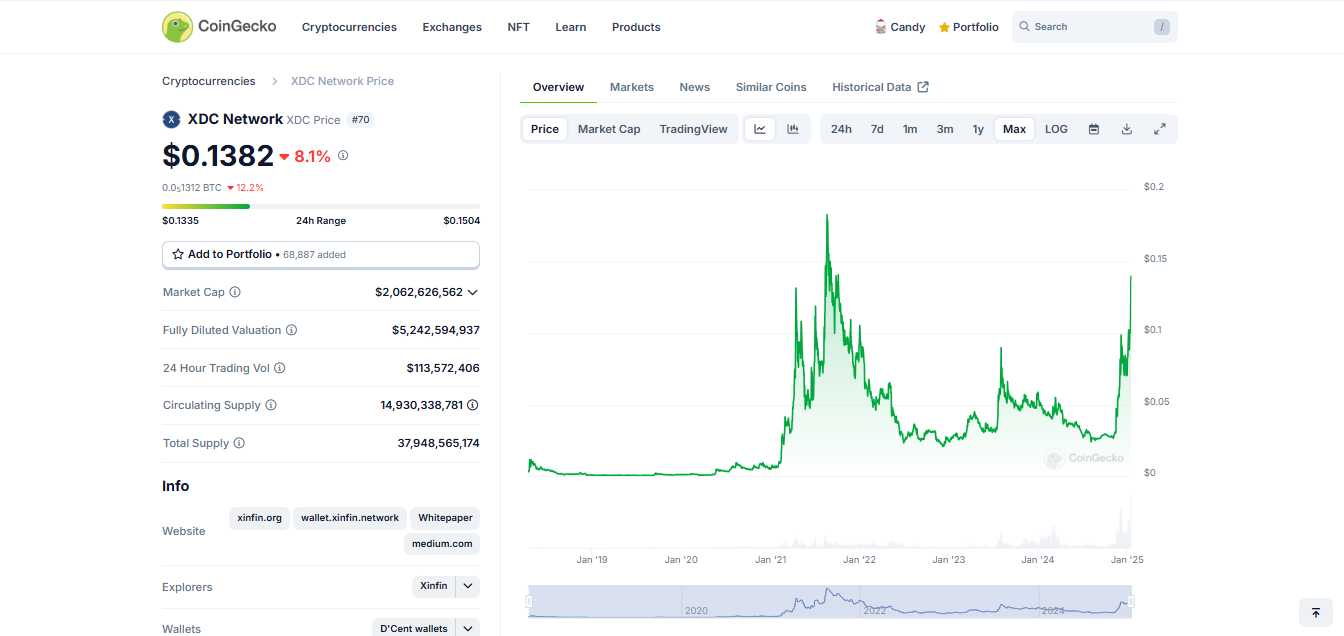Show Fully Diluted Valuation info icon
The width and height of the screenshot is (1344, 636).
pos(291,330)
